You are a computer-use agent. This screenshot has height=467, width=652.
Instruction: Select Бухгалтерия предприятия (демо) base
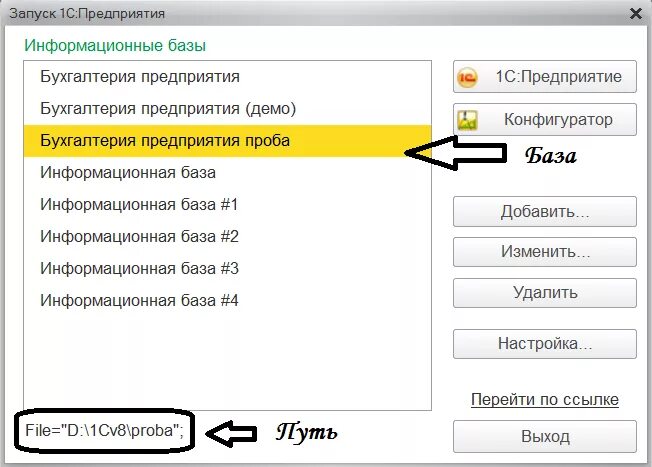click(x=227, y=109)
